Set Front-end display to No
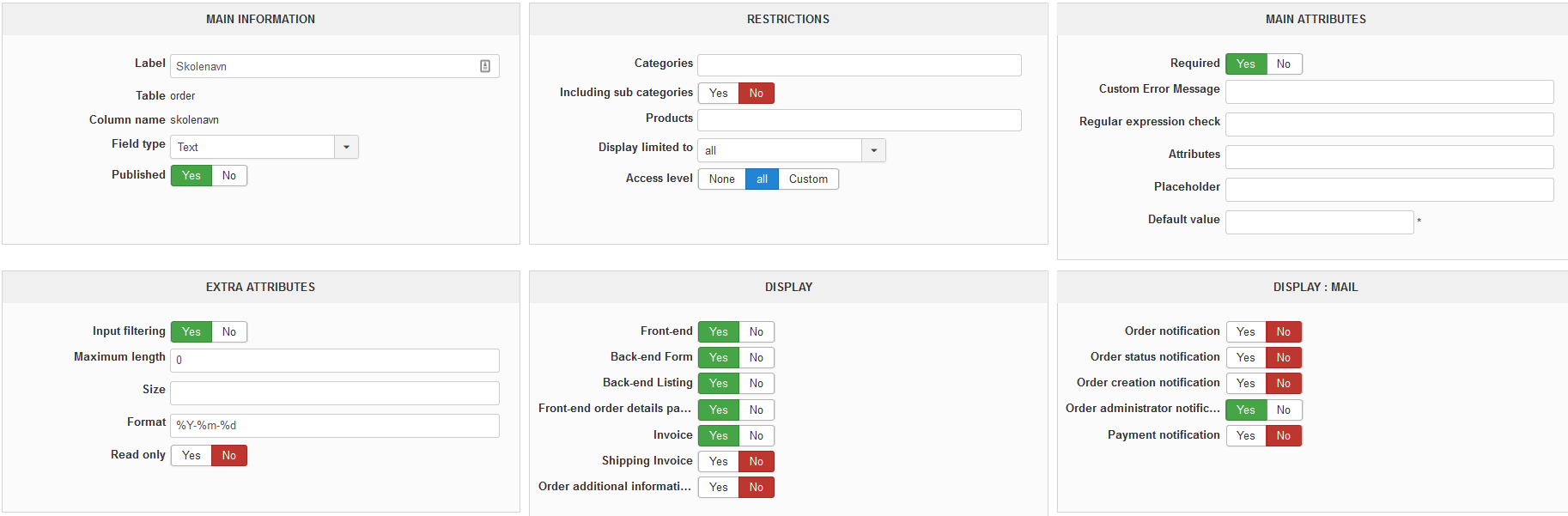The width and height of the screenshot is (1568, 516). pos(757,332)
